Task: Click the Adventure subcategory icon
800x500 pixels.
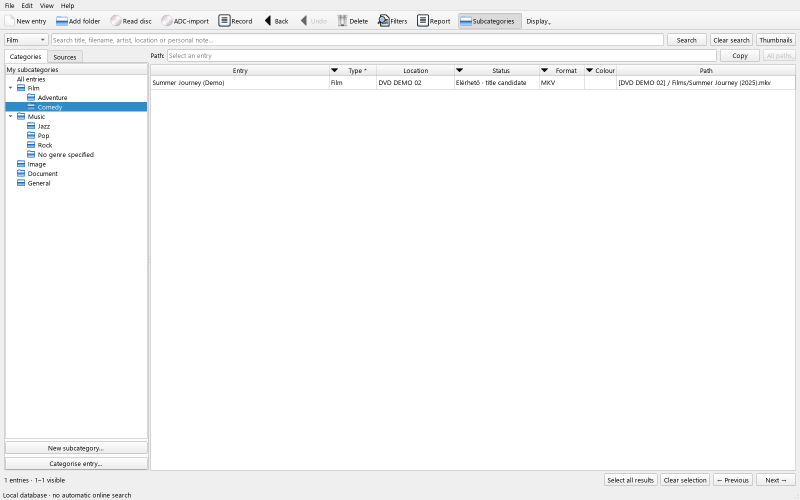Action: coord(31,97)
